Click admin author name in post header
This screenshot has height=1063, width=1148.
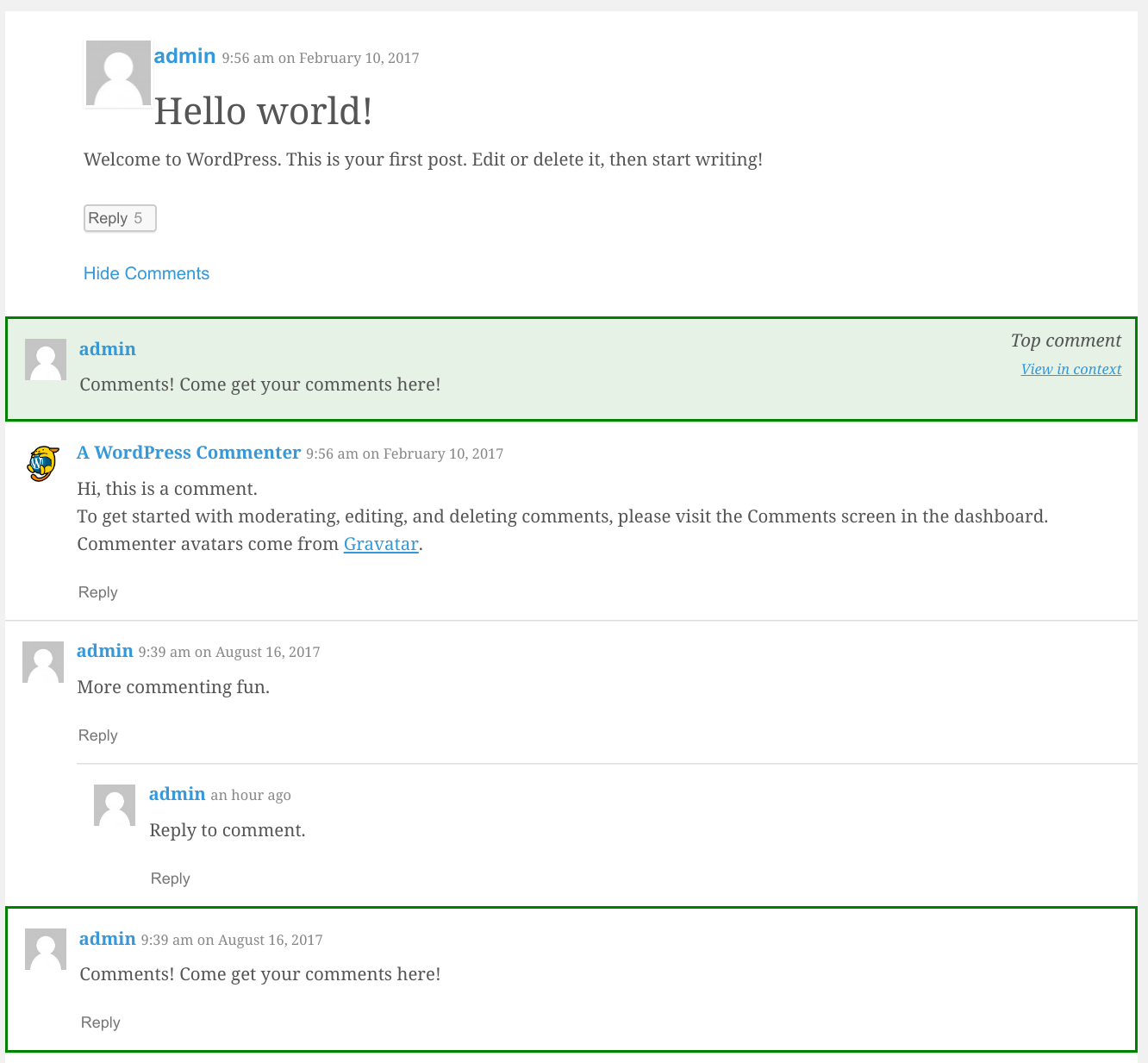[x=184, y=56]
